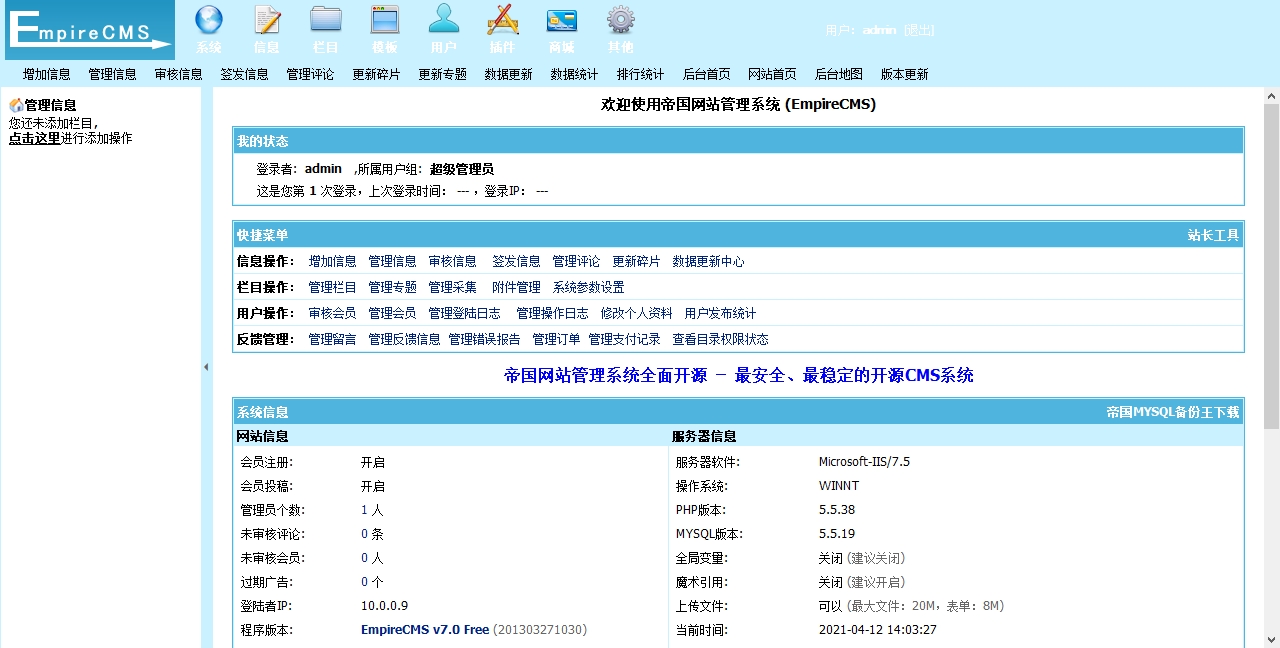Open 管理会员 quick link

click(x=393, y=313)
